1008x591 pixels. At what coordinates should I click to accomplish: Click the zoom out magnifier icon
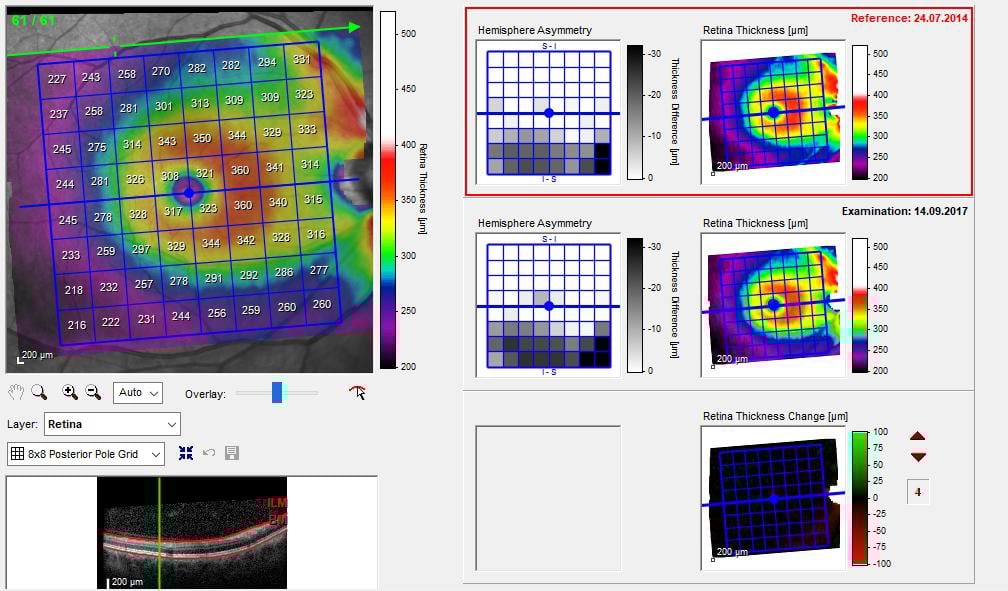(92, 393)
